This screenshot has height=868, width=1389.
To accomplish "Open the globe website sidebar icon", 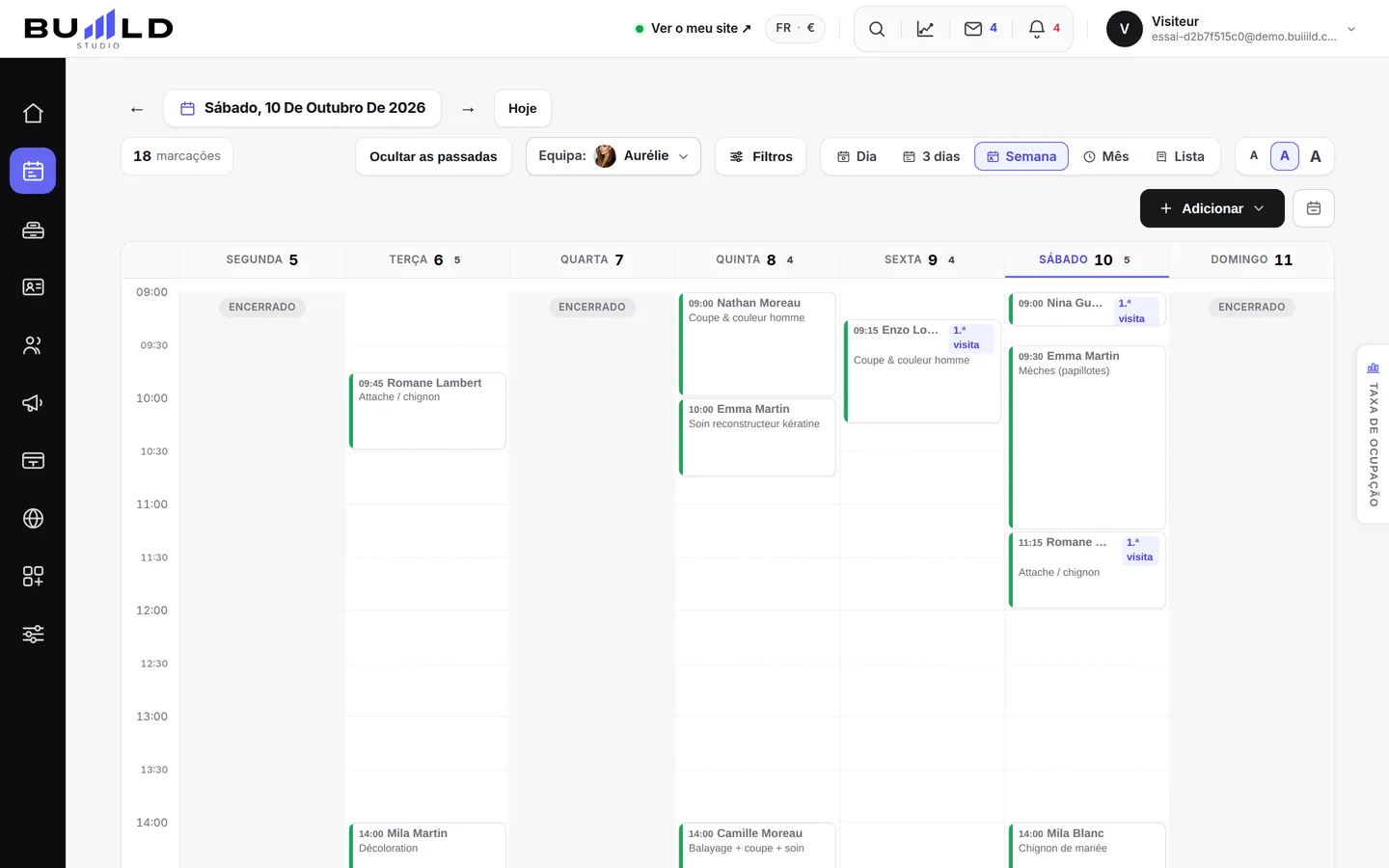I will coord(33,518).
